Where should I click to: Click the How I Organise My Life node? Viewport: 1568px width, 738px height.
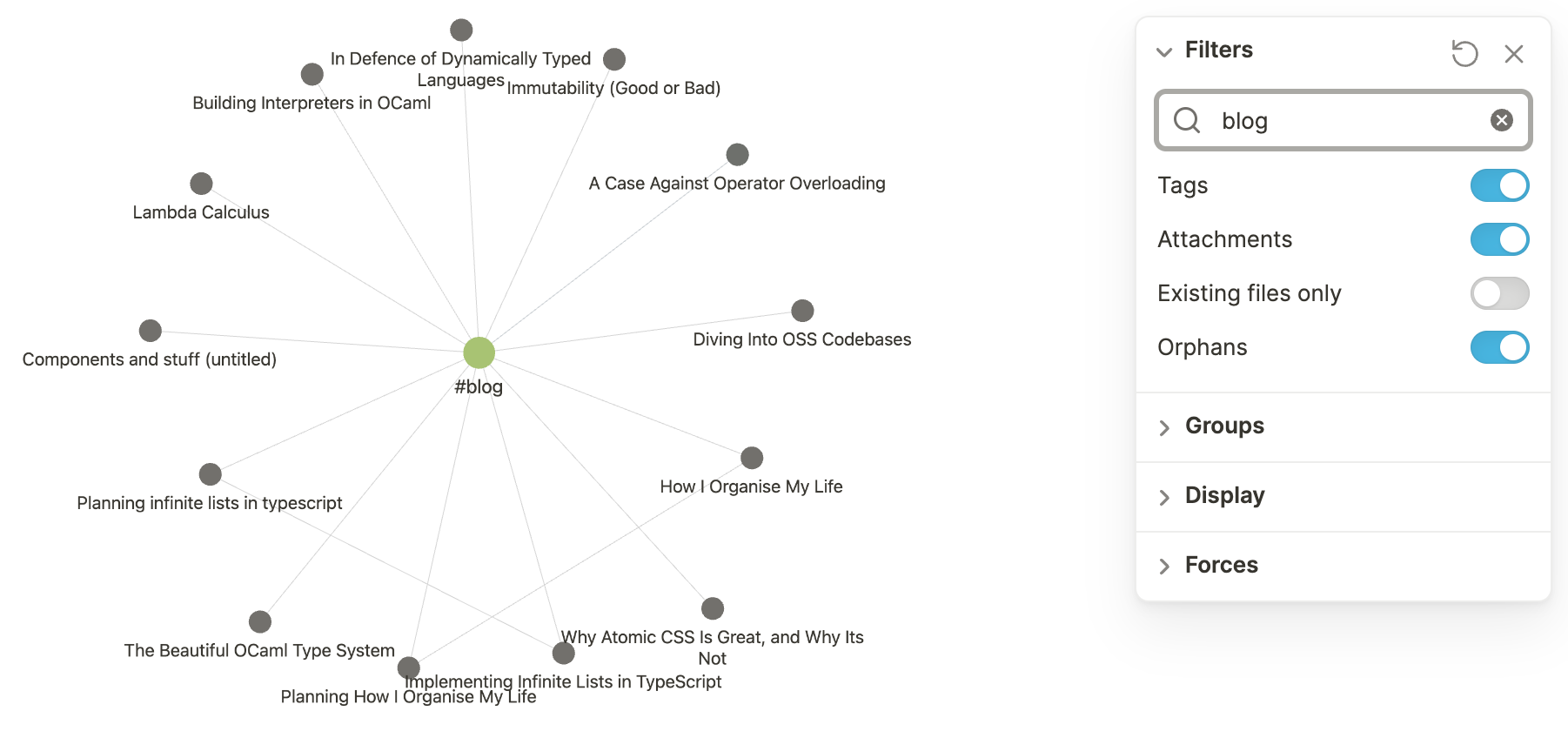coord(750,456)
